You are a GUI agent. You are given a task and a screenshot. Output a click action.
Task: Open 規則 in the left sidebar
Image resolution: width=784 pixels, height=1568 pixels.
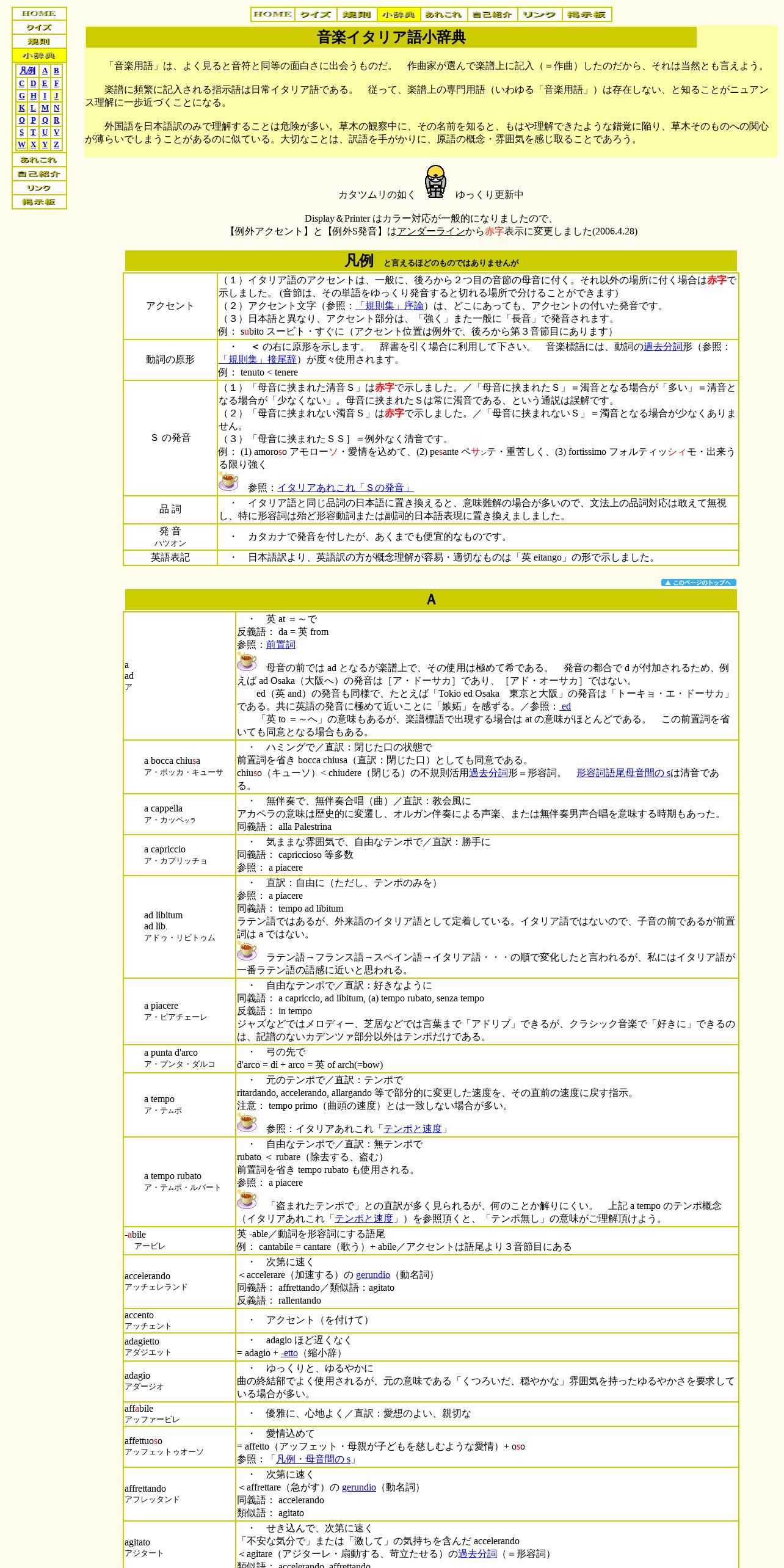pos(39,42)
